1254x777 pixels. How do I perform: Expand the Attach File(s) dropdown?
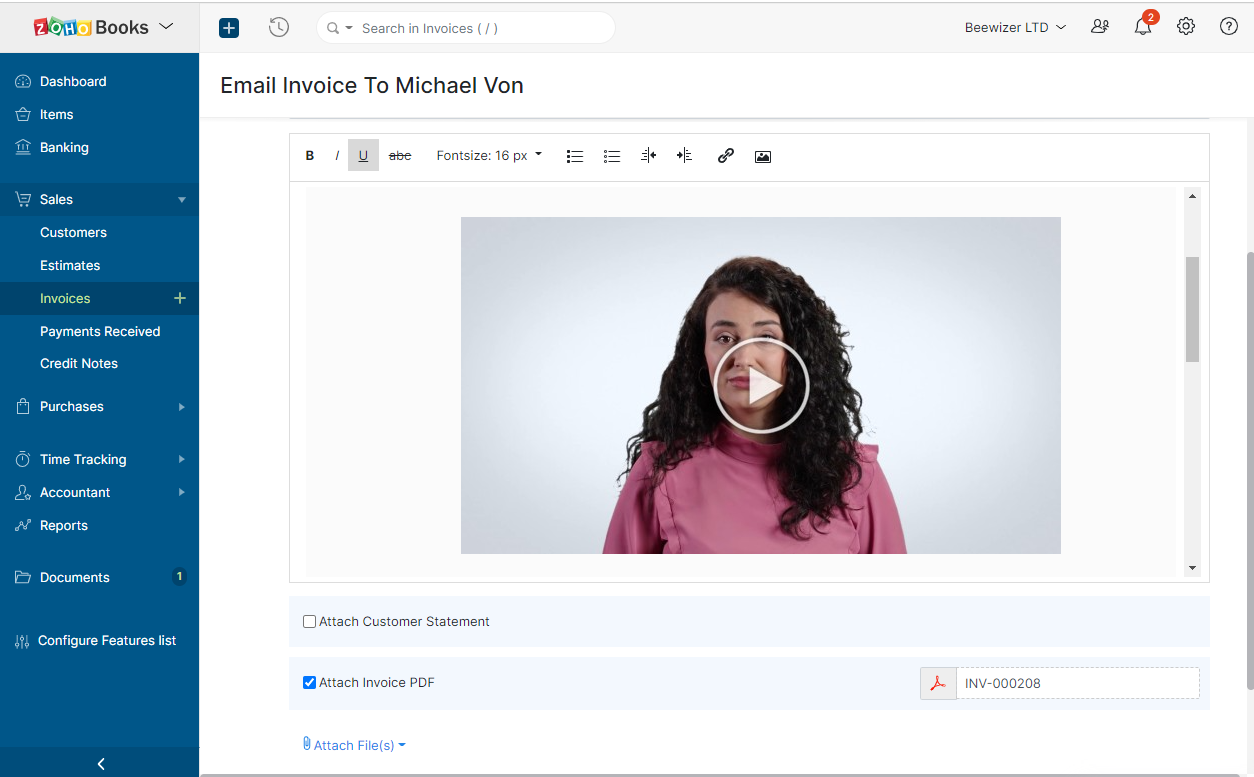(x=355, y=745)
